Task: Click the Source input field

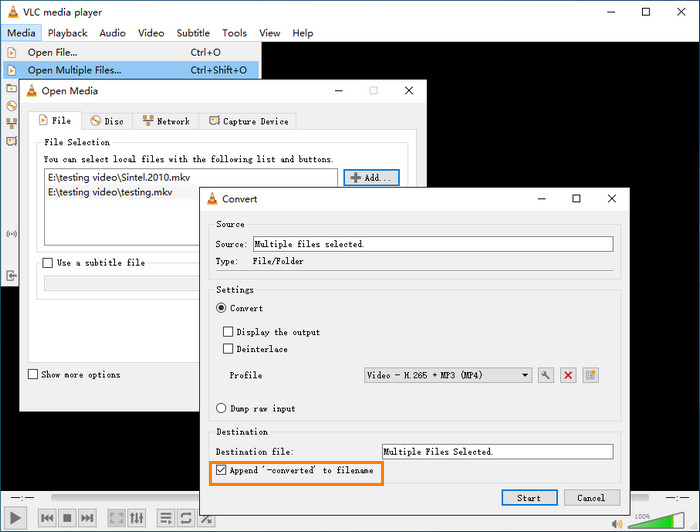Action: click(433, 244)
